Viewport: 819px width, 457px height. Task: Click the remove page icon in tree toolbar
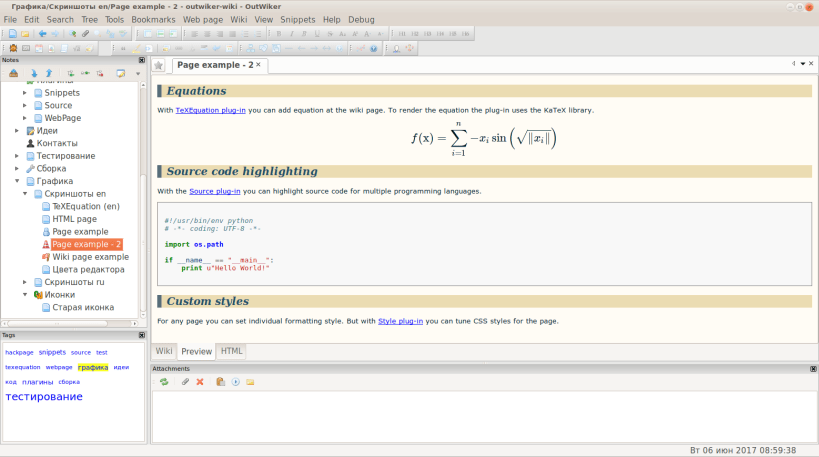(x=100, y=74)
